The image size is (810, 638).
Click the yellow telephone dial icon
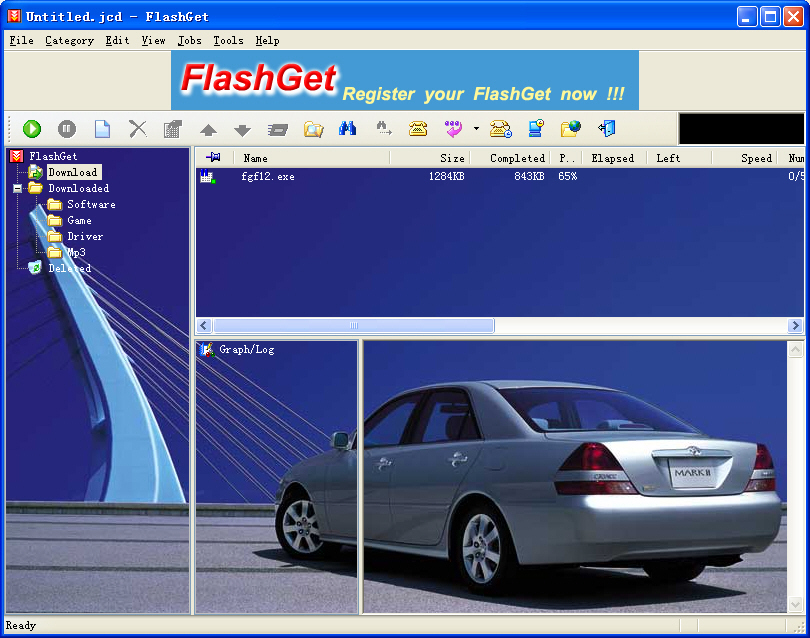[417, 128]
